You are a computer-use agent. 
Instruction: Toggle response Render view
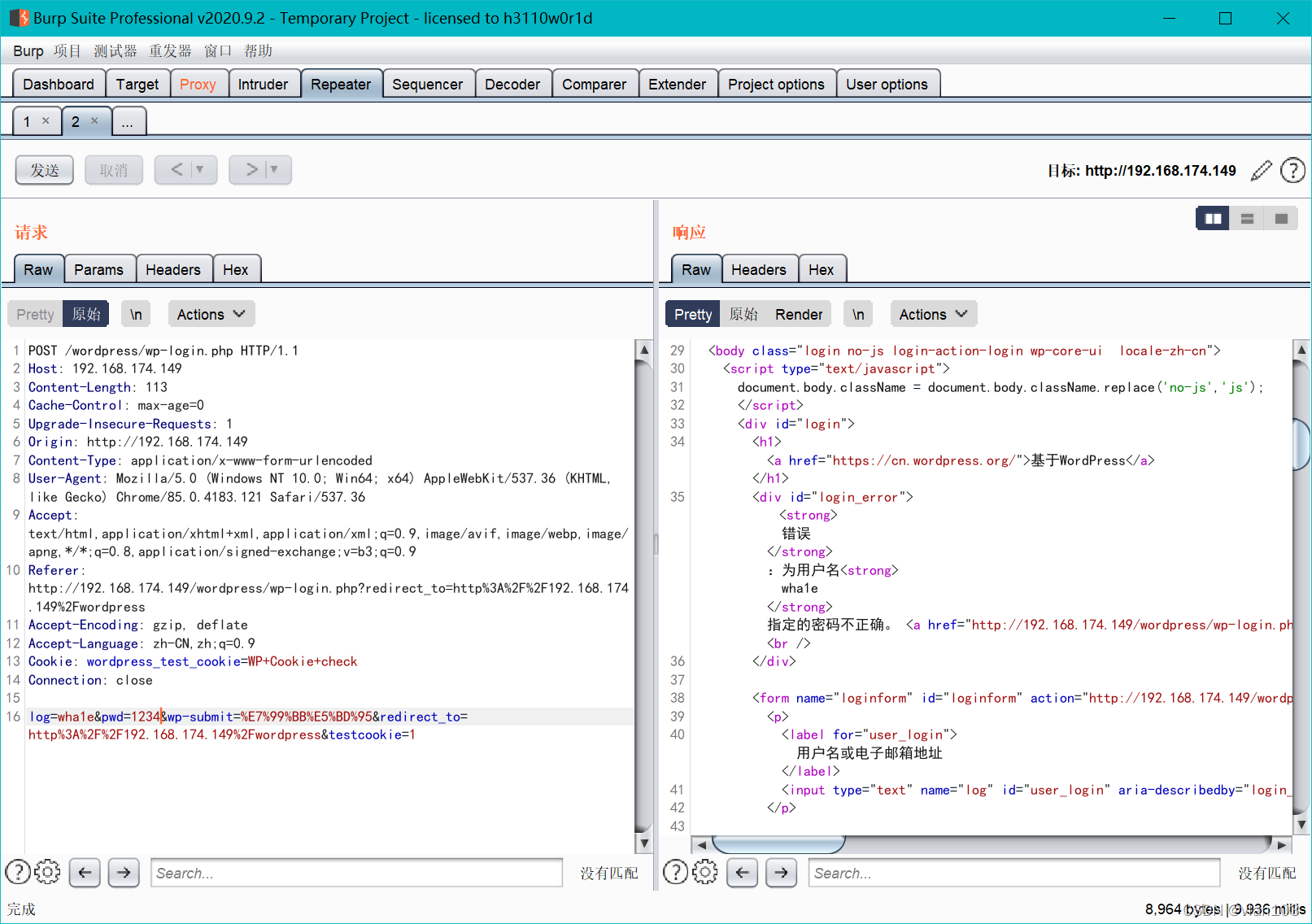pos(799,314)
